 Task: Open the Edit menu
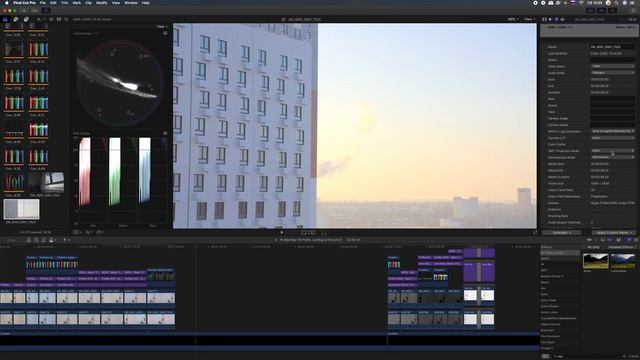pos(53,3)
